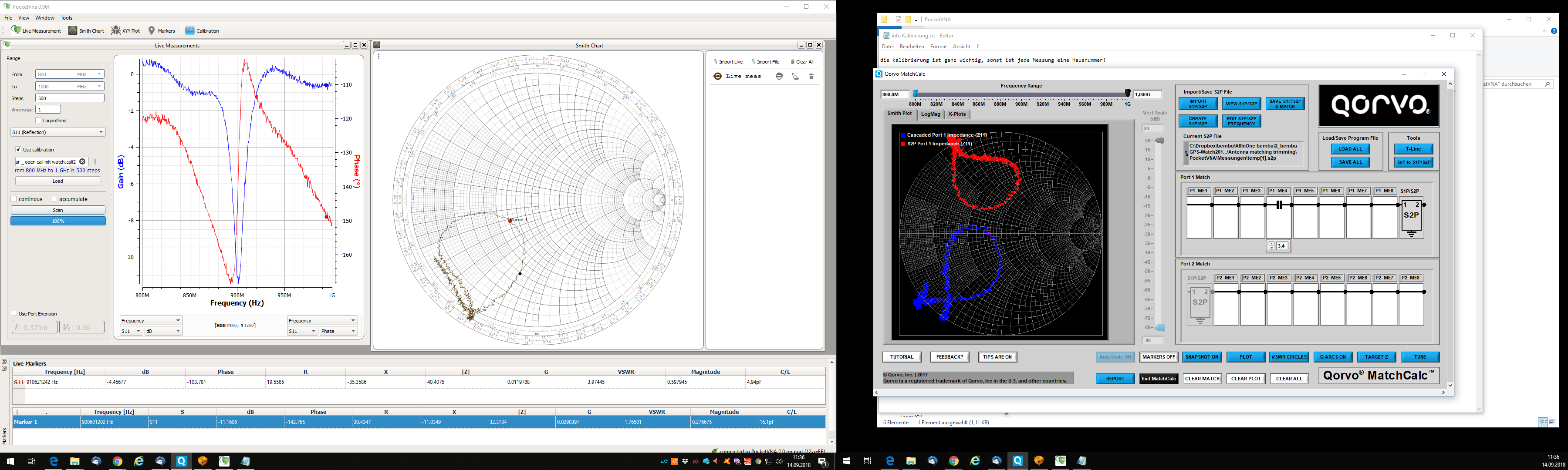
Task: Enable the continous scan checkbox
Action: pos(14,199)
